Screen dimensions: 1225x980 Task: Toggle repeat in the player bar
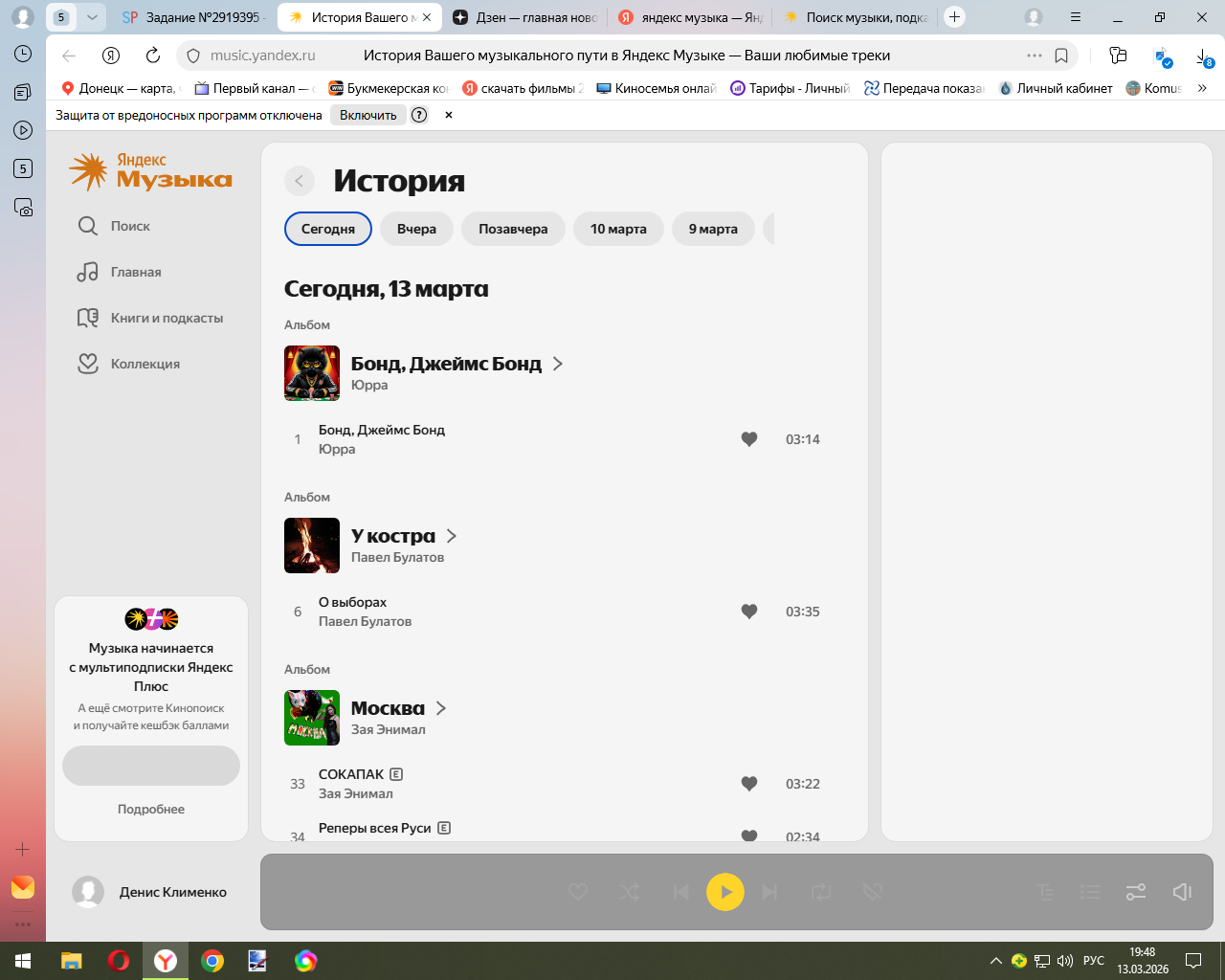(821, 892)
